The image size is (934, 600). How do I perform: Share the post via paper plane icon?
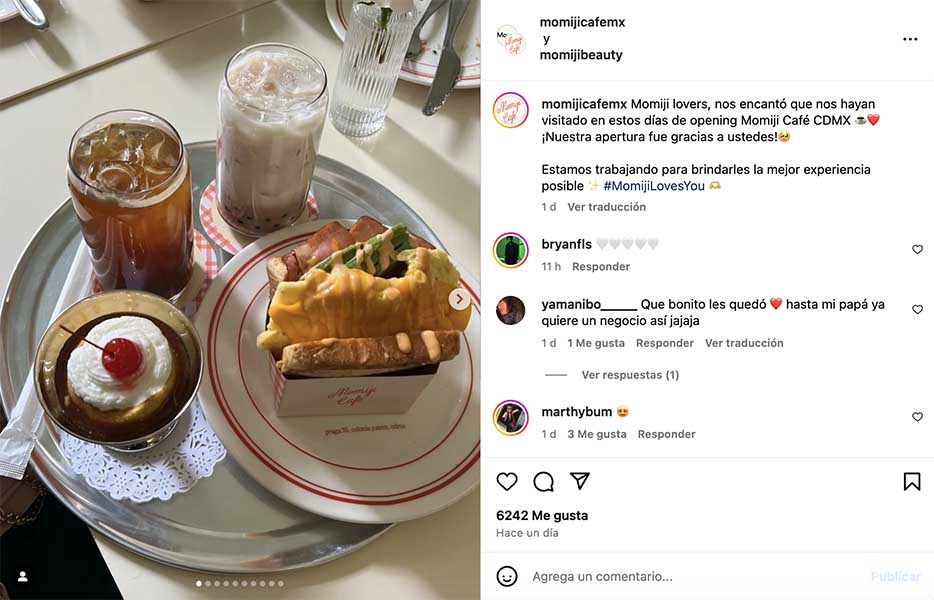pyautogui.click(x=580, y=480)
